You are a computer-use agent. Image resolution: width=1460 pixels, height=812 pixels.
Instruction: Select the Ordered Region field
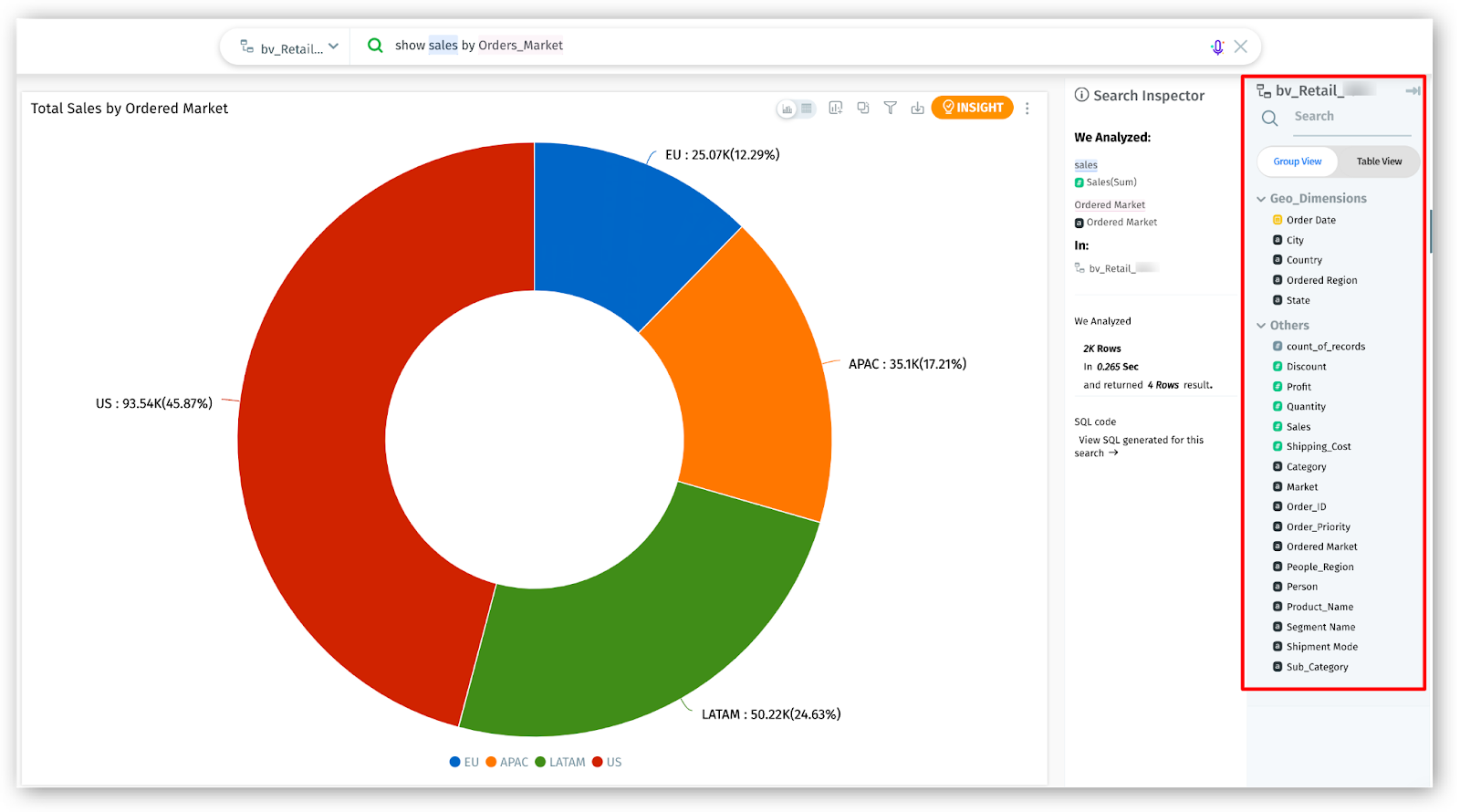(x=1321, y=280)
